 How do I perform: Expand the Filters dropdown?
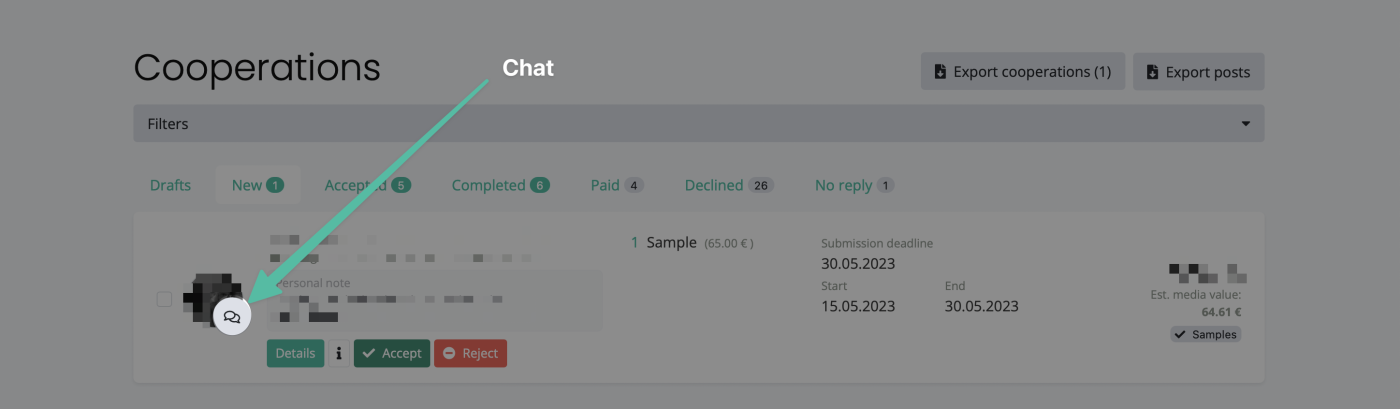coord(698,124)
